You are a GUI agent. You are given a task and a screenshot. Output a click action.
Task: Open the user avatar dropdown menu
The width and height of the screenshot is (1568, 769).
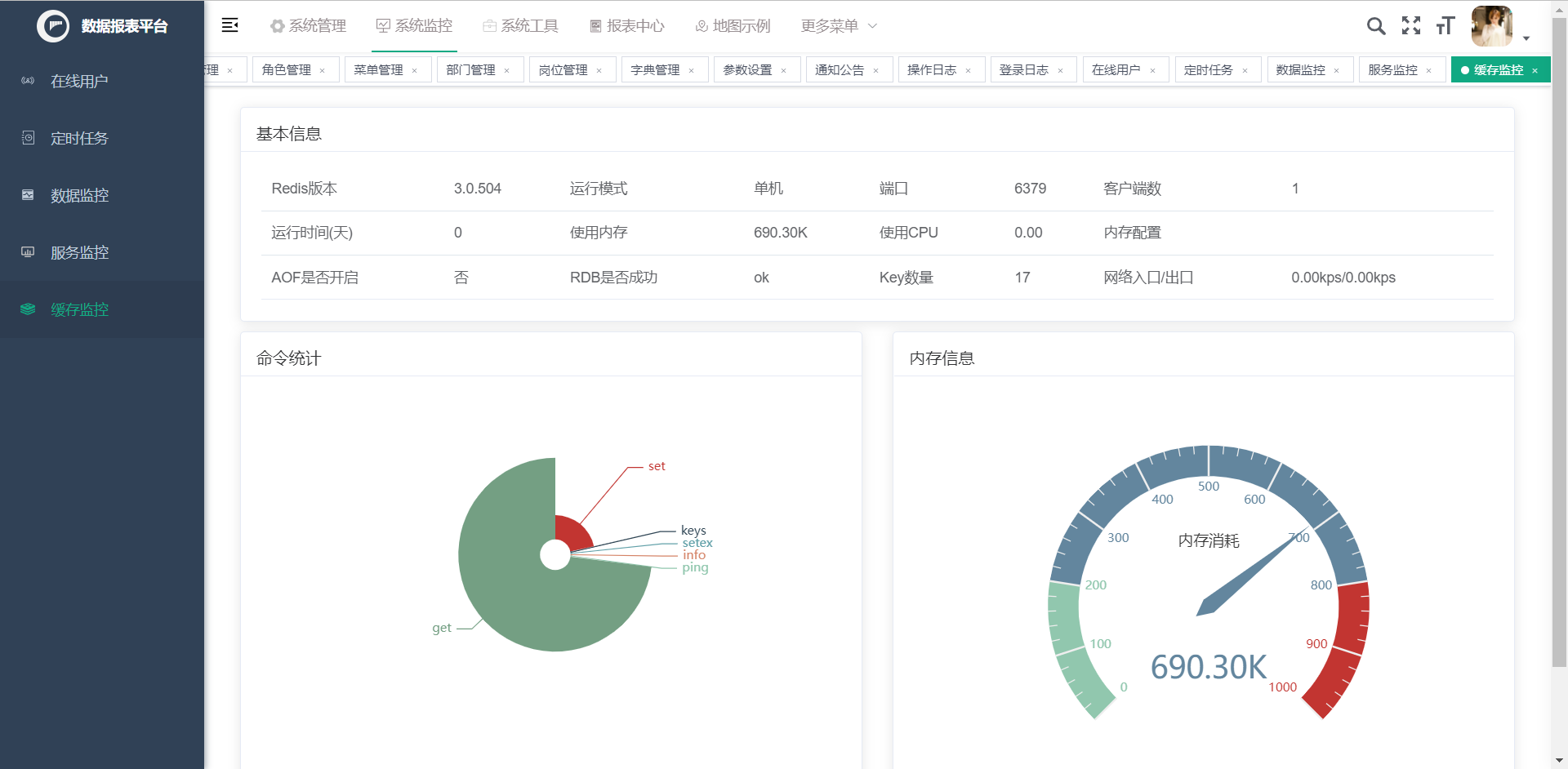click(1491, 25)
